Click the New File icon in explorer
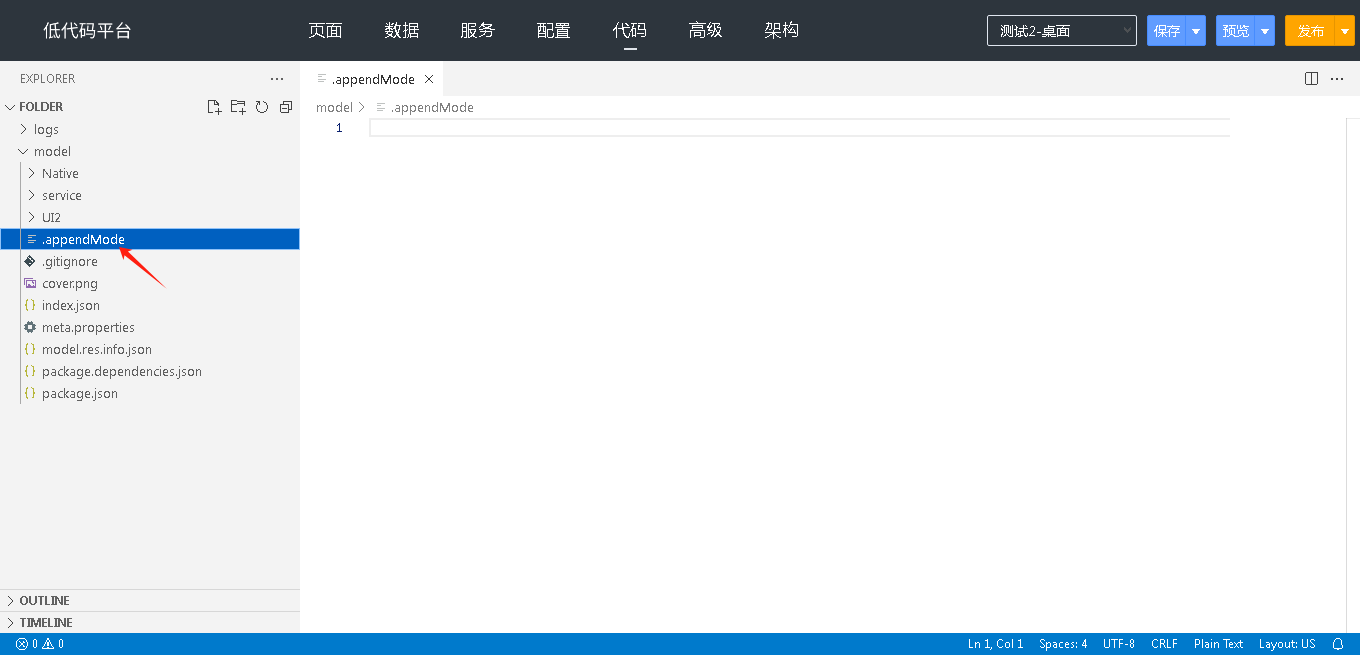The image size is (1360, 655). pyautogui.click(x=214, y=107)
